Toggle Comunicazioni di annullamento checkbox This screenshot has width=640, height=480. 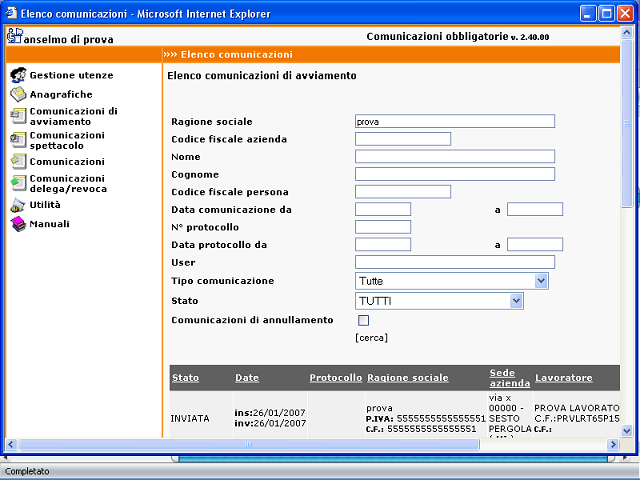pyautogui.click(x=363, y=320)
